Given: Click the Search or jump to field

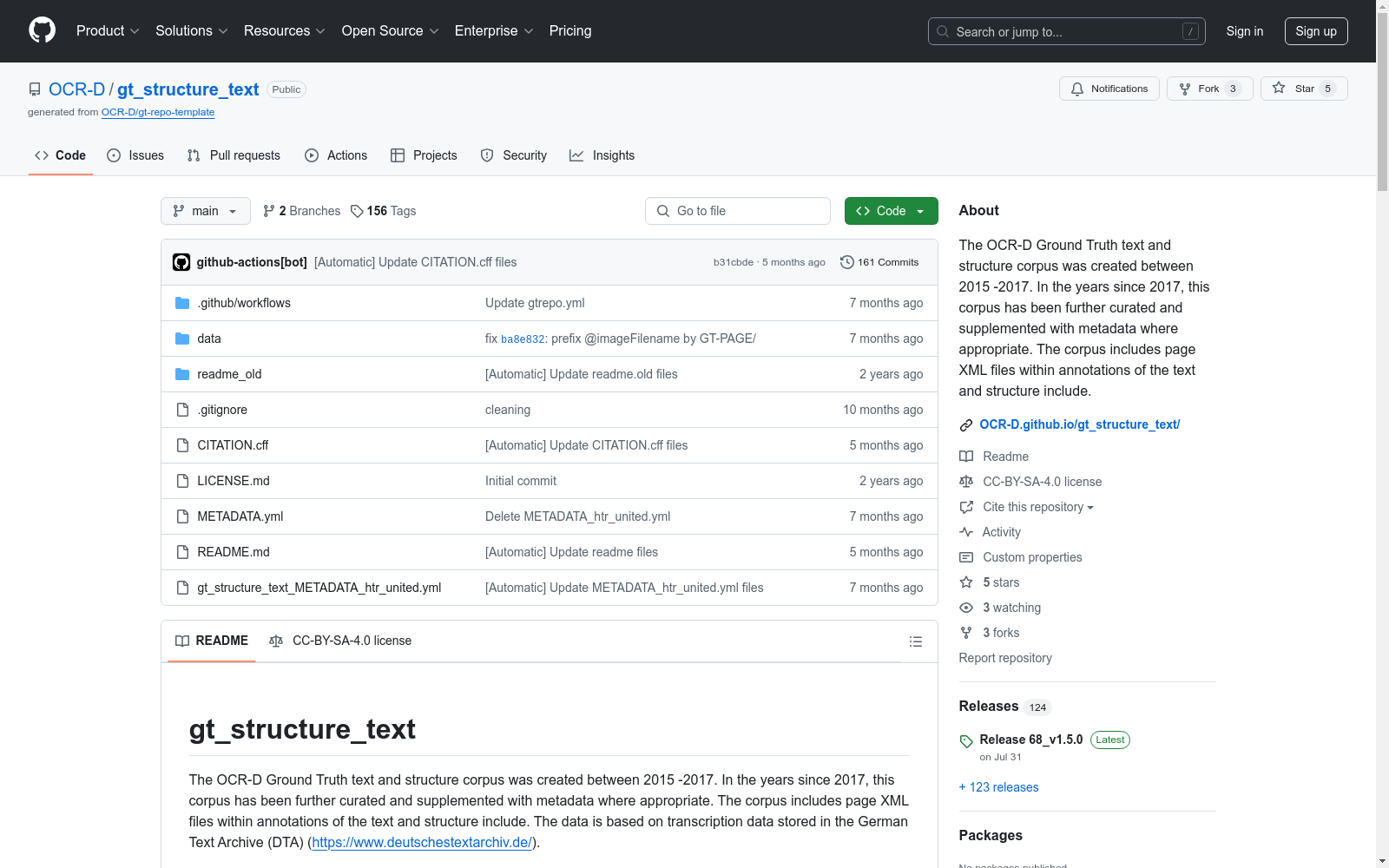Looking at the screenshot, I should click(x=1067, y=31).
